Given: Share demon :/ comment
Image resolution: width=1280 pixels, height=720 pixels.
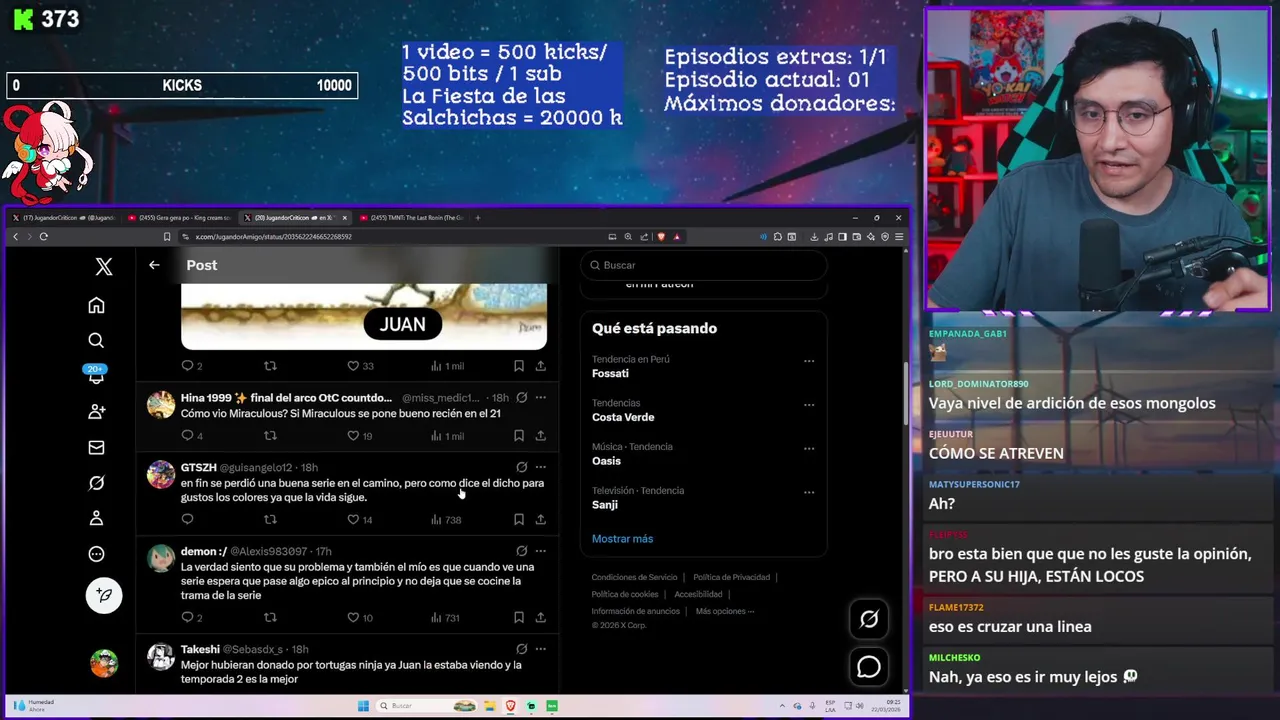Looking at the screenshot, I should click(x=540, y=618).
